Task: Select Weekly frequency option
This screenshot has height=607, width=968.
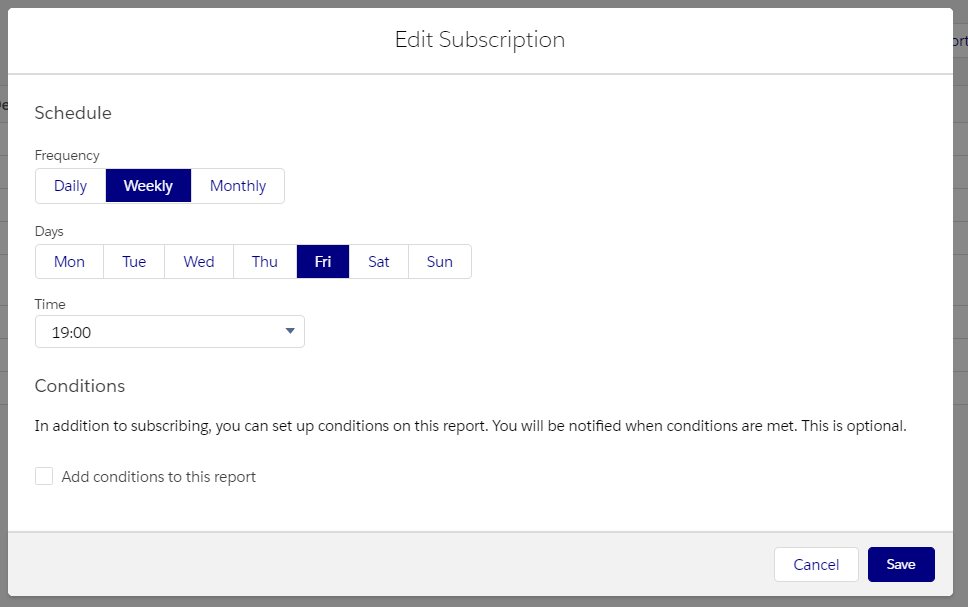Action: [148, 186]
